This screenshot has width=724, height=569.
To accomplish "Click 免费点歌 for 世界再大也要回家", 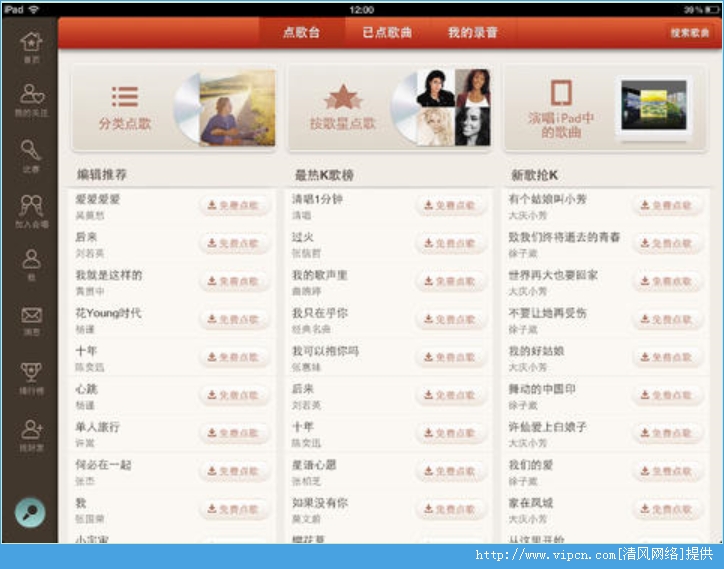I will point(668,281).
